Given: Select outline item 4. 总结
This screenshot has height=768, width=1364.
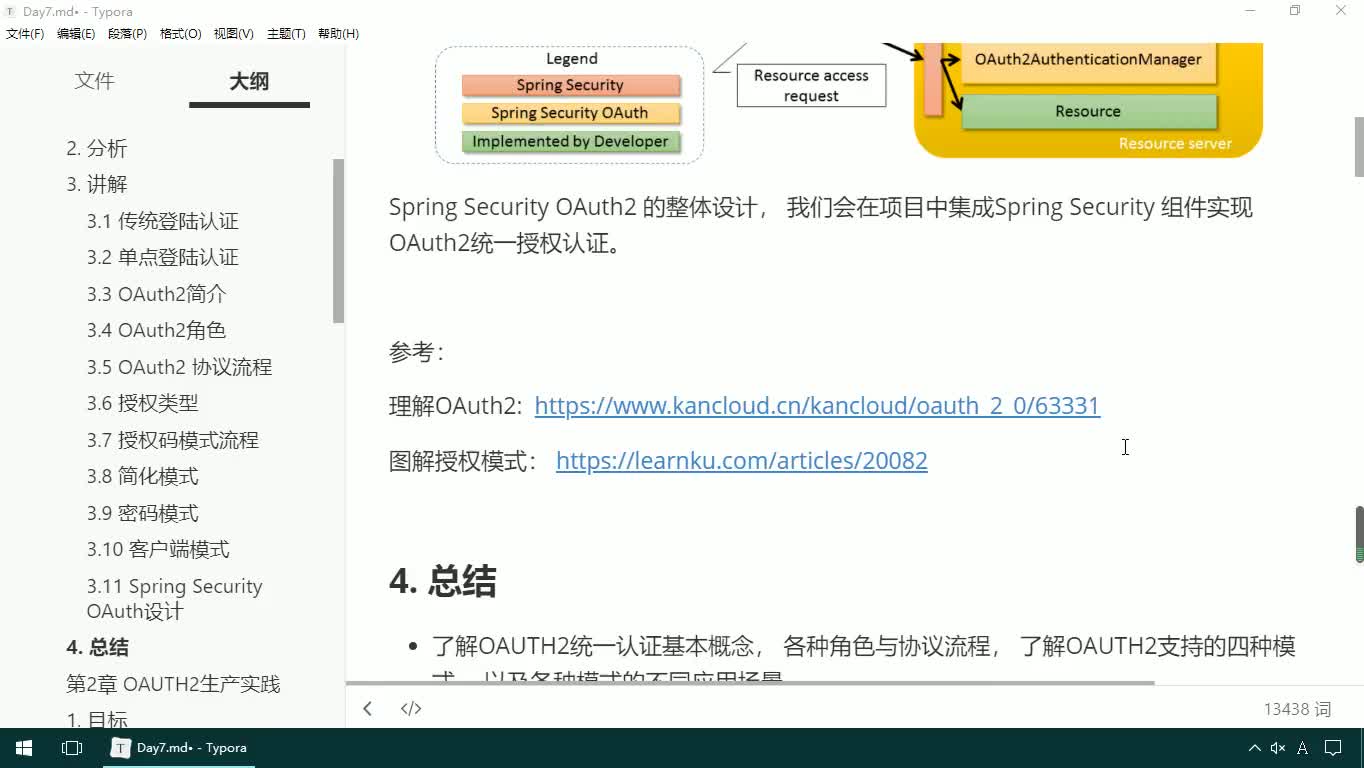Looking at the screenshot, I should (x=97, y=647).
